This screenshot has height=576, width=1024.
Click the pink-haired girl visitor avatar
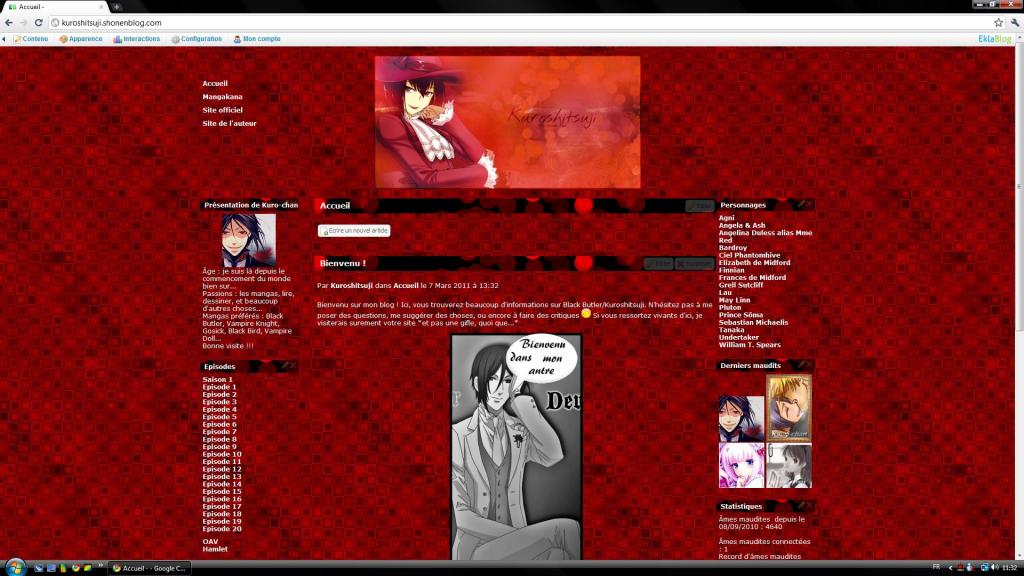pyautogui.click(x=741, y=466)
